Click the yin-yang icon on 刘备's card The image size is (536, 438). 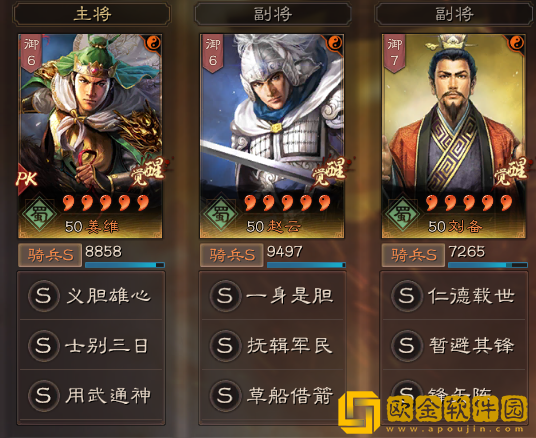(x=517, y=43)
